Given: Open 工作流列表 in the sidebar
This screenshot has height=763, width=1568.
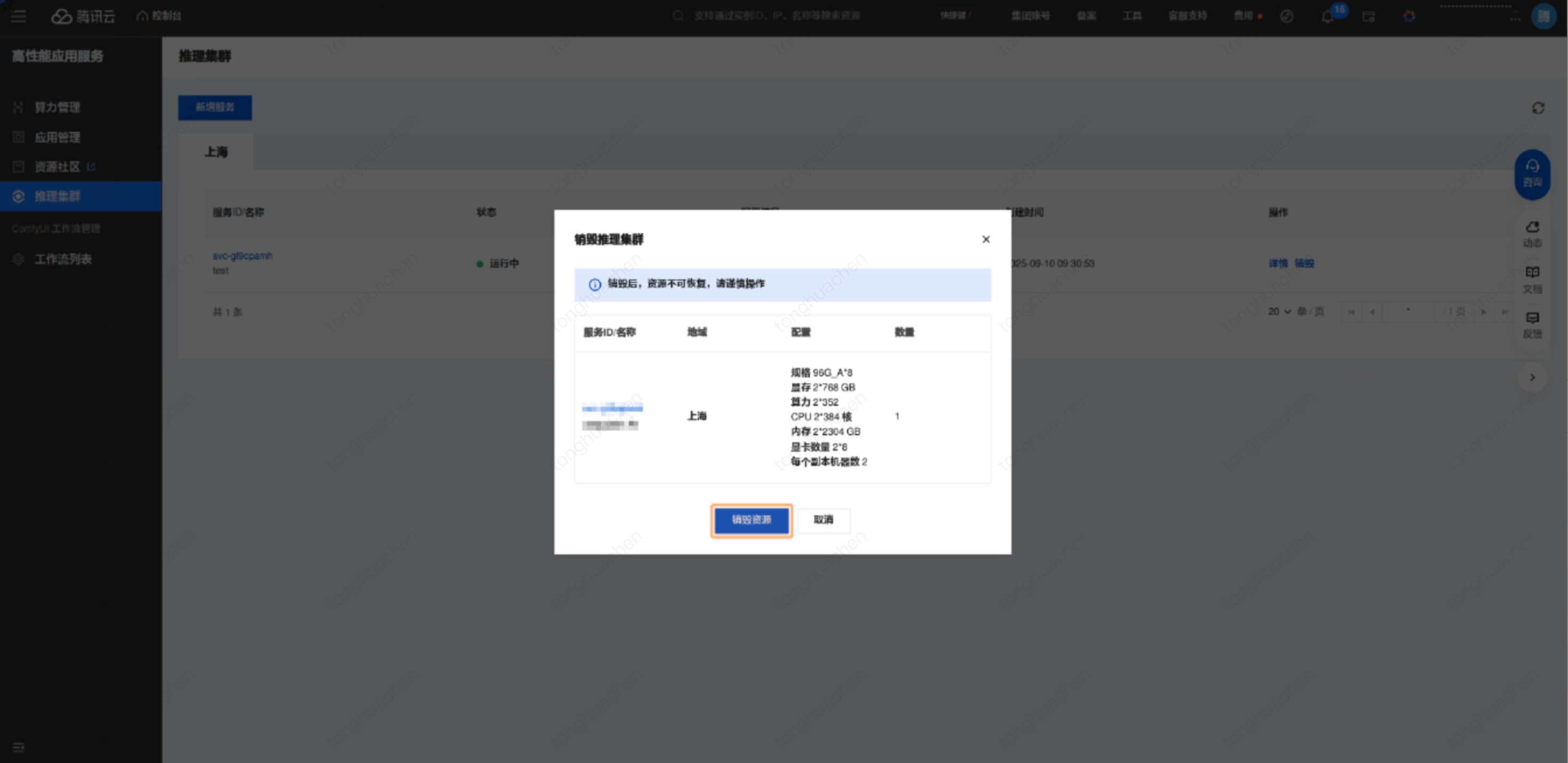Looking at the screenshot, I should tap(63, 259).
